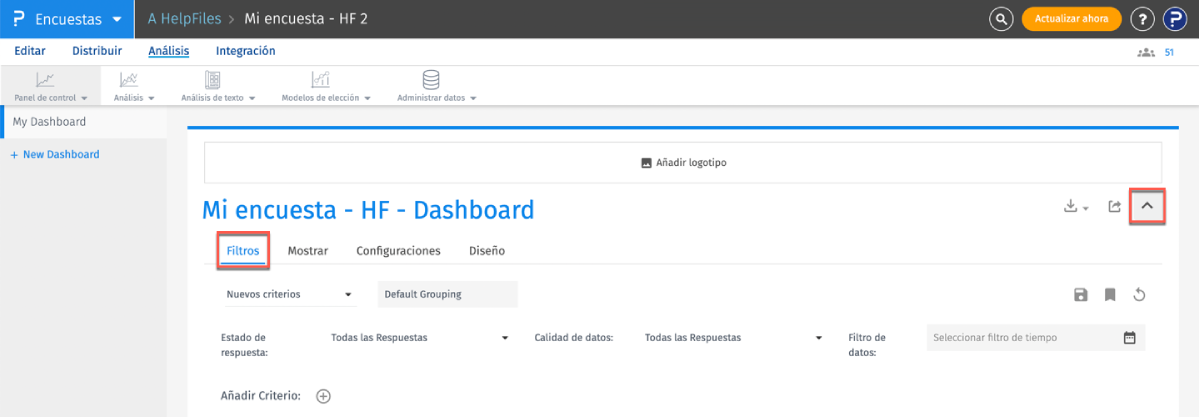Go to the Editar tab
Viewport: 1199px width, 417px height.
30,51
